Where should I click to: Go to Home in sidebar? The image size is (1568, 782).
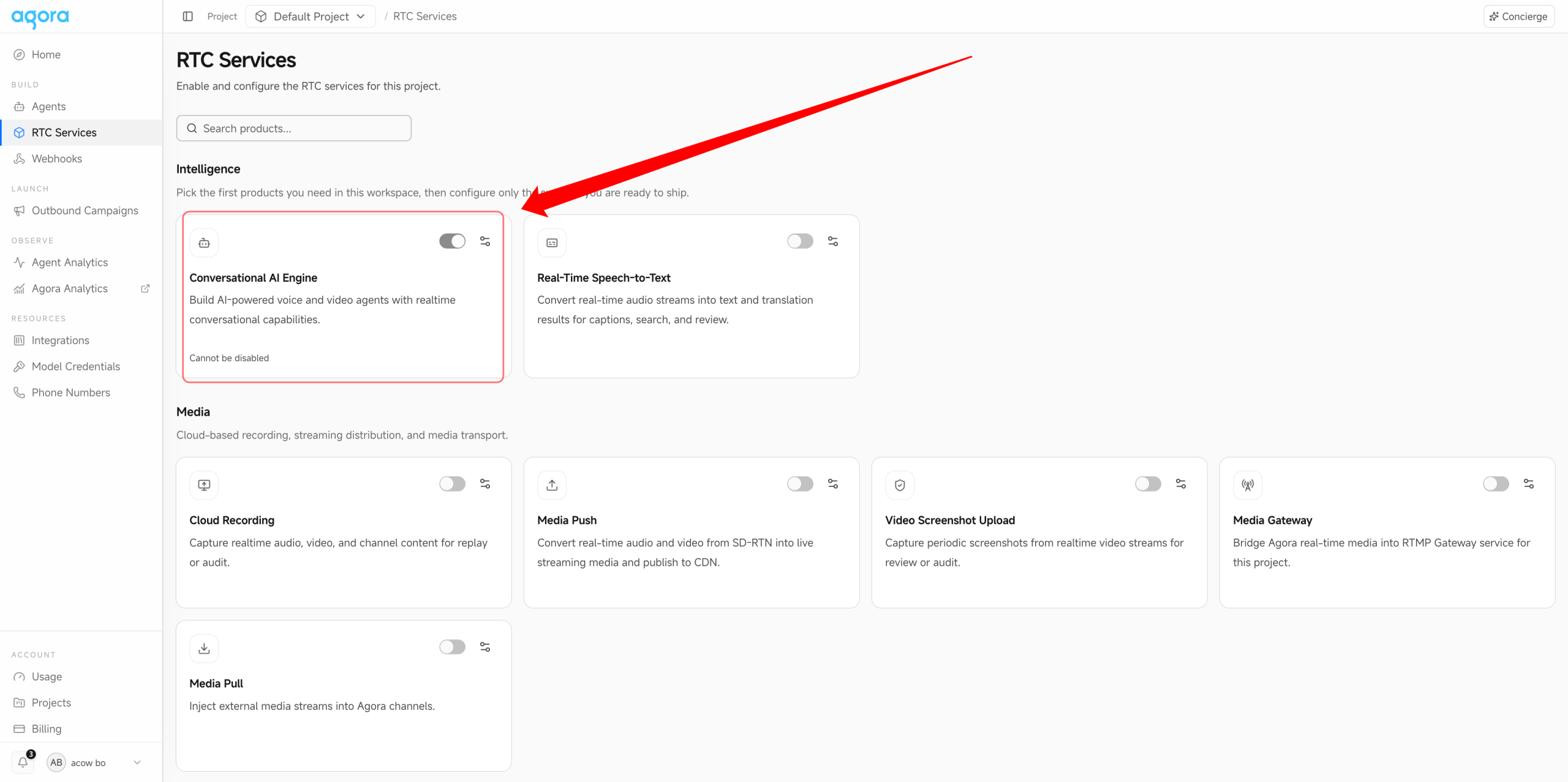(x=81, y=55)
